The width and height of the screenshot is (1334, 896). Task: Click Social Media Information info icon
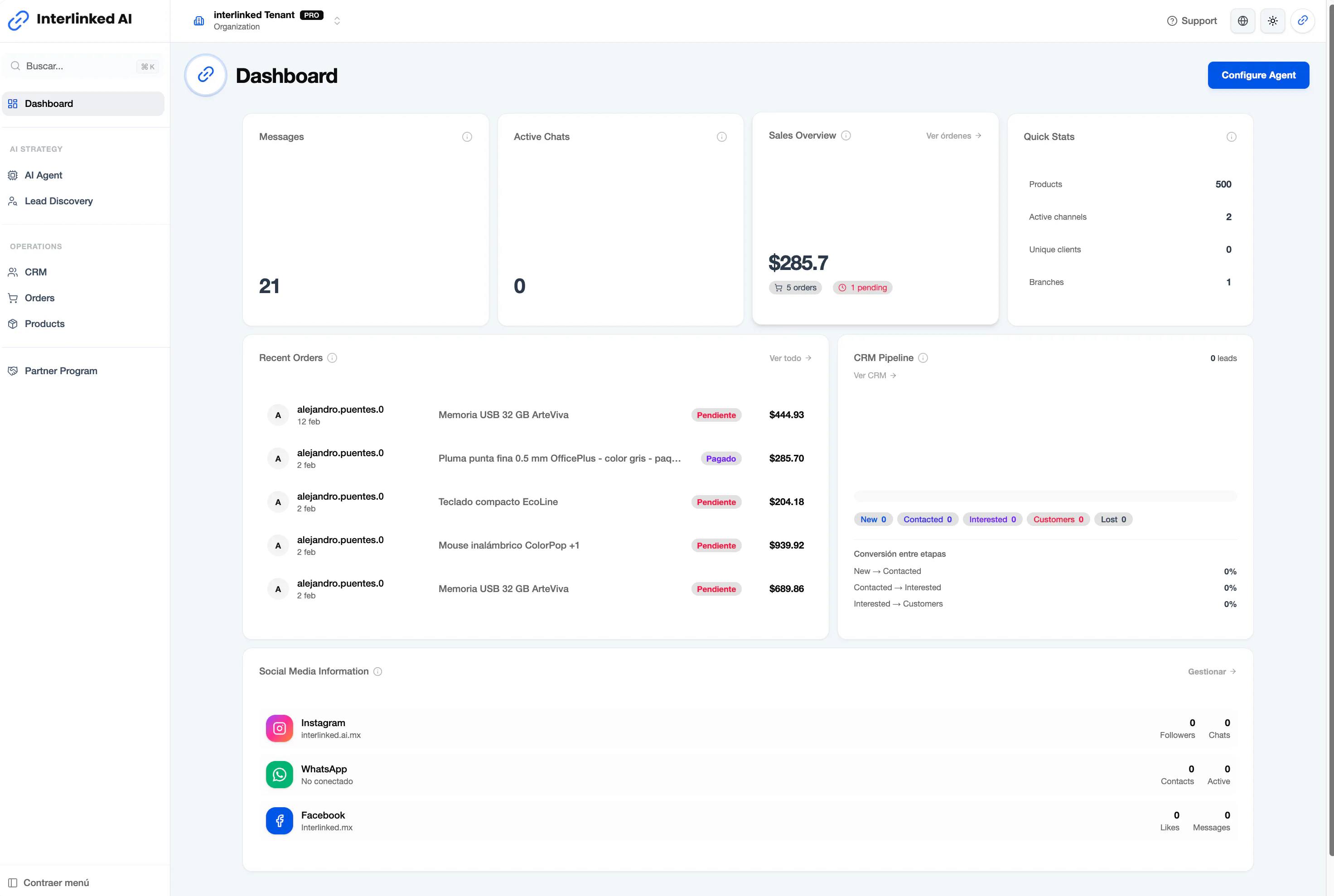(x=378, y=671)
